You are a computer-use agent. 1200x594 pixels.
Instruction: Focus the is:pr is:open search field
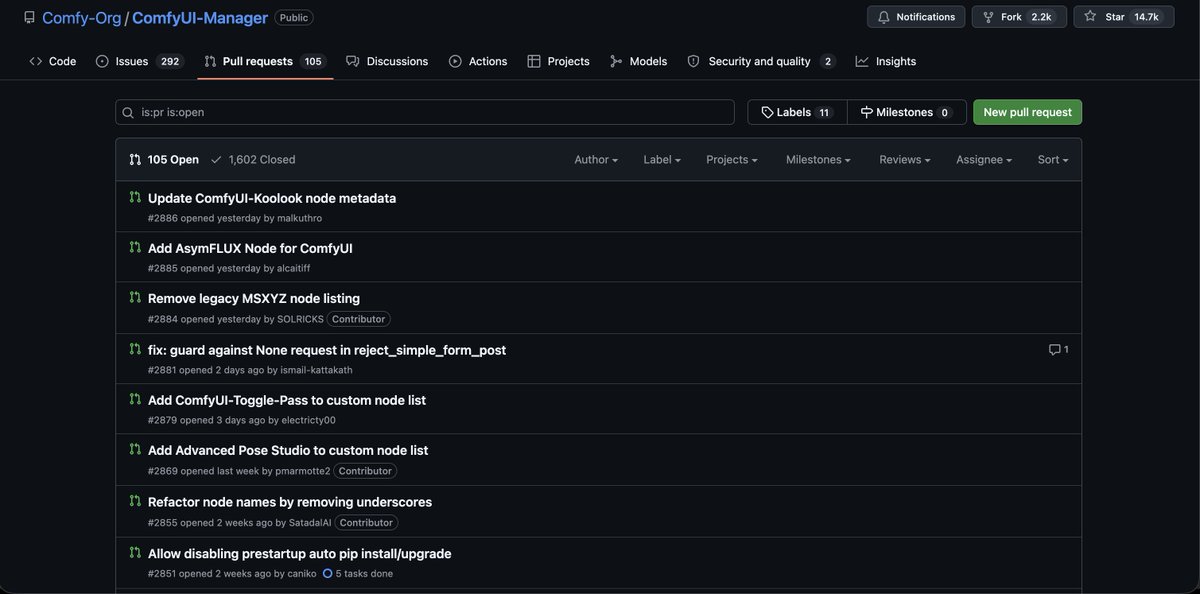(x=425, y=112)
